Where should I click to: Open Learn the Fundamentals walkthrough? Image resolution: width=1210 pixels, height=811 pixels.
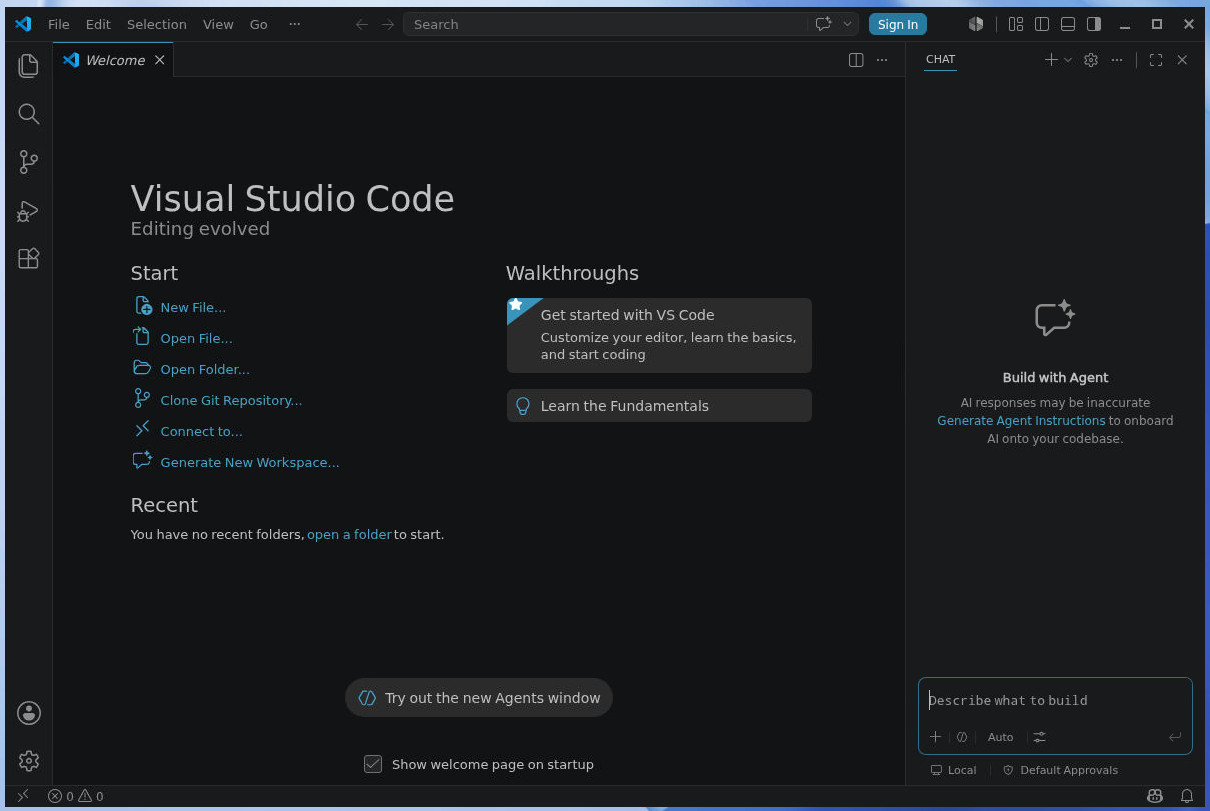[659, 406]
